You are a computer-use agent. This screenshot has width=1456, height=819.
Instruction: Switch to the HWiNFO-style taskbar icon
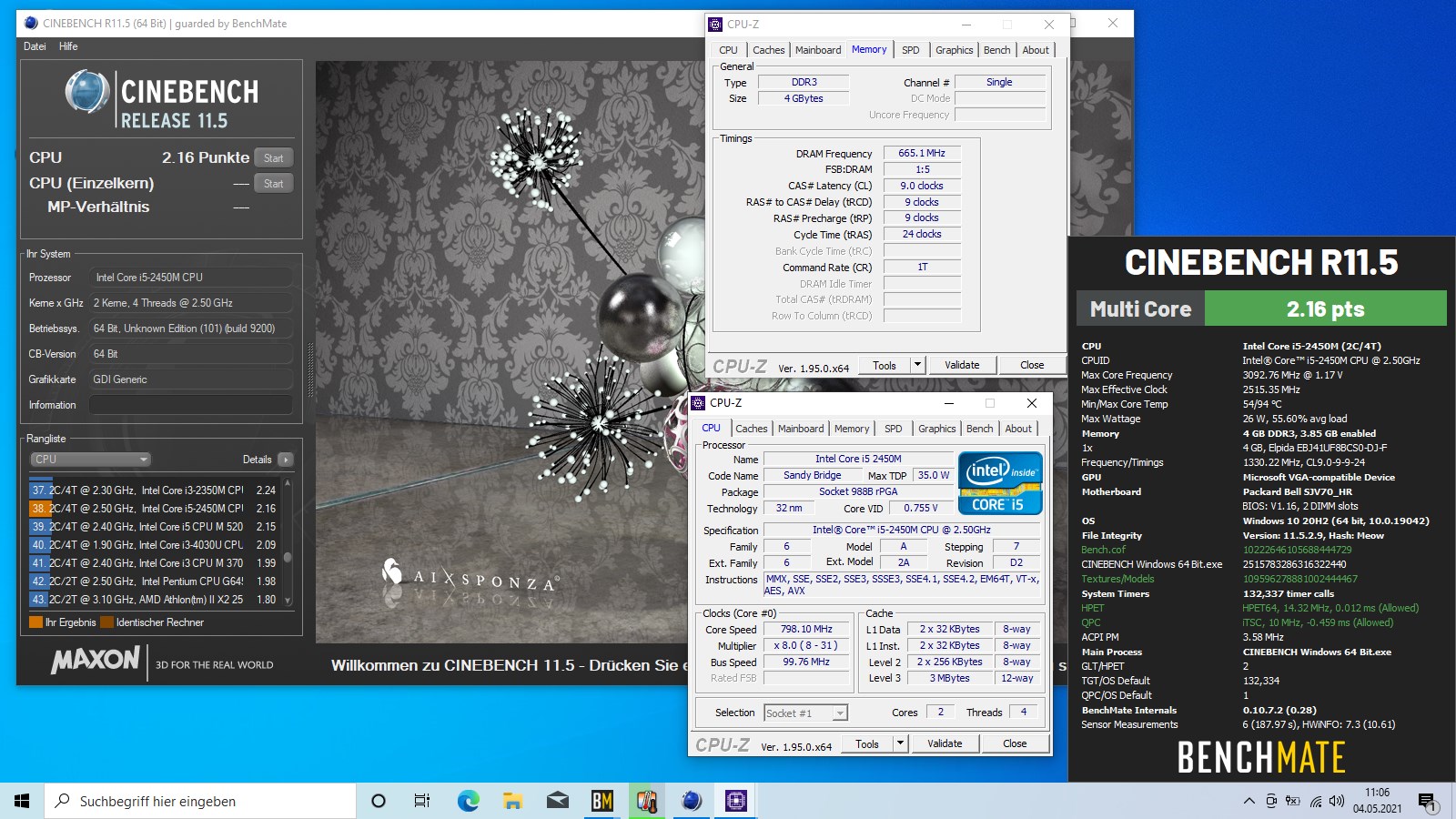[x=647, y=801]
